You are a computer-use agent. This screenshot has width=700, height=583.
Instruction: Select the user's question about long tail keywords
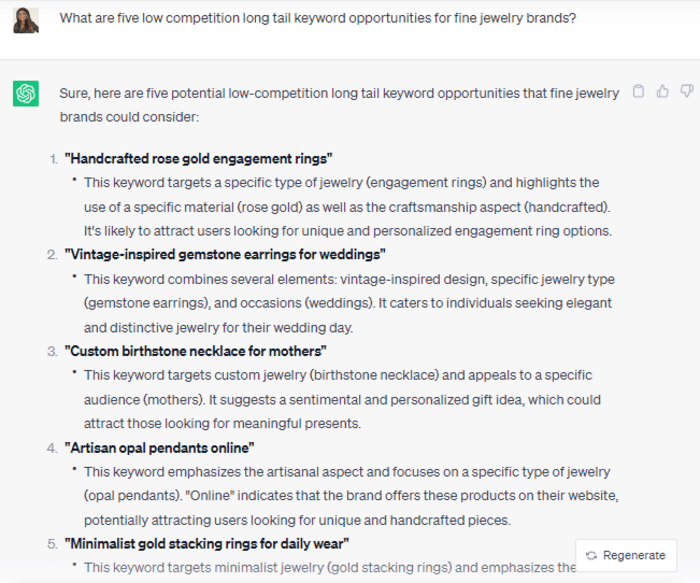tap(318, 18)
